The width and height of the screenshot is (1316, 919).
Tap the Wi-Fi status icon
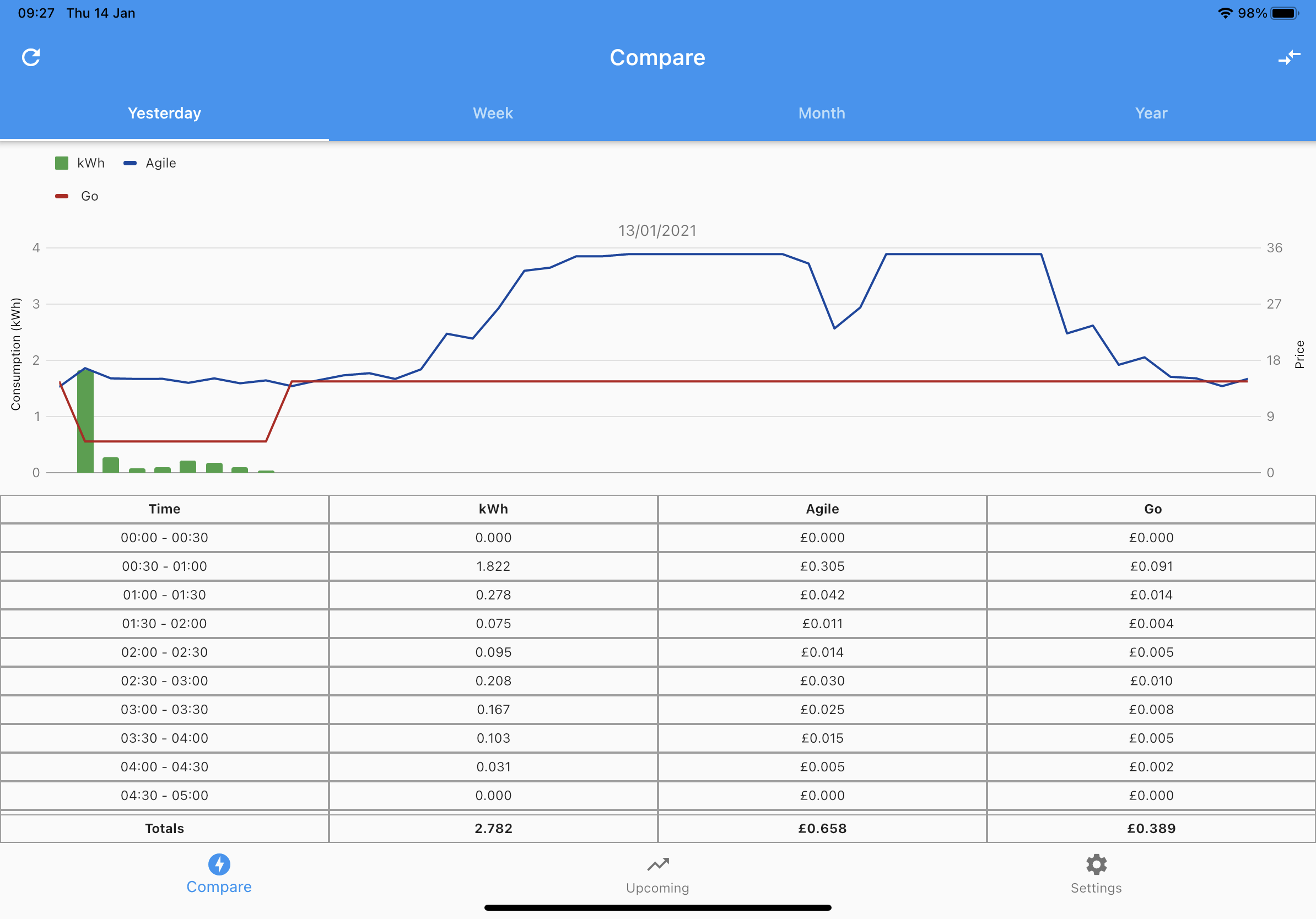[x=1225, y=13]
